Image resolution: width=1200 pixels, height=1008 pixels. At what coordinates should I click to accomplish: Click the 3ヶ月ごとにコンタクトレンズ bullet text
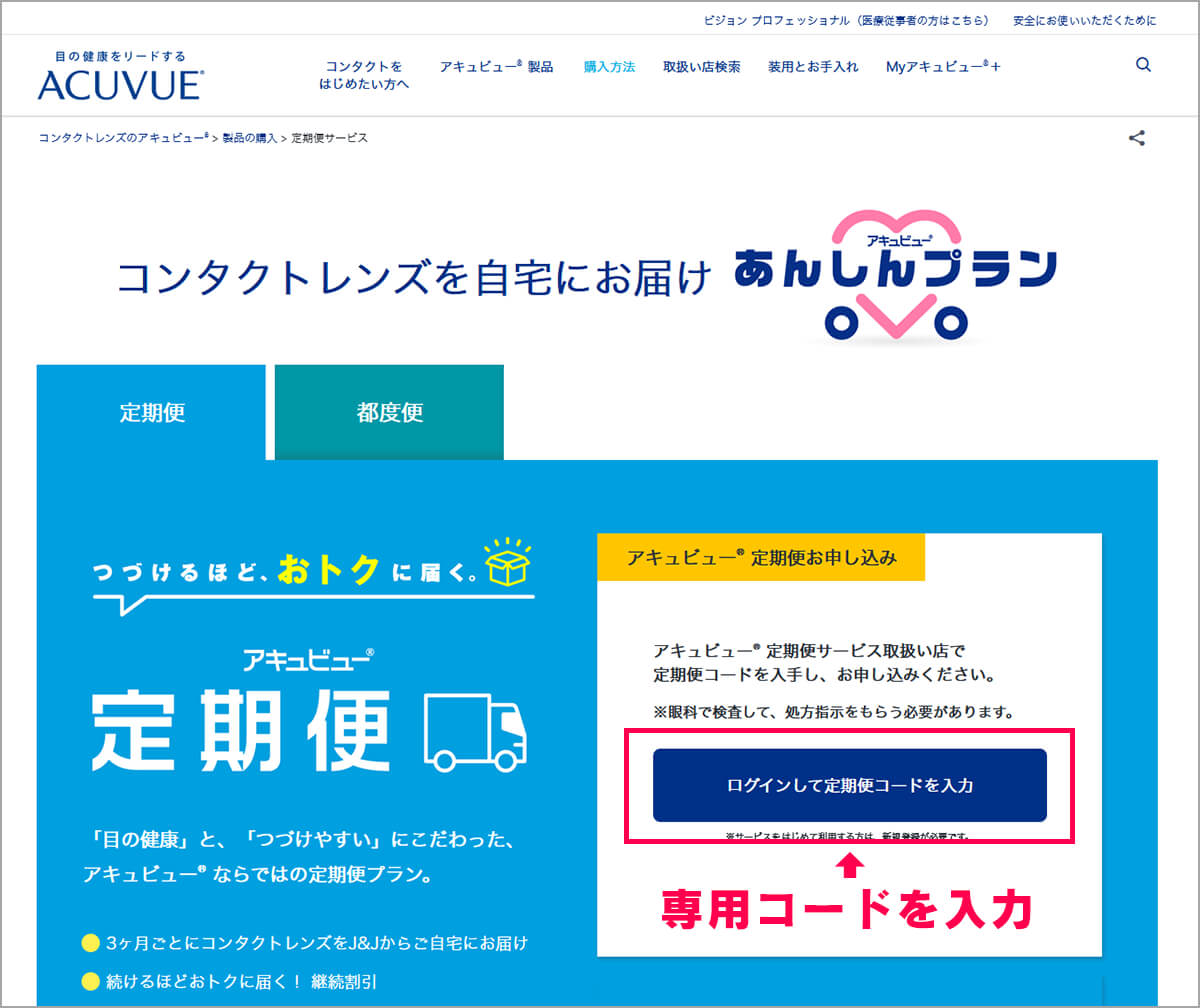(x=316, y=943)
